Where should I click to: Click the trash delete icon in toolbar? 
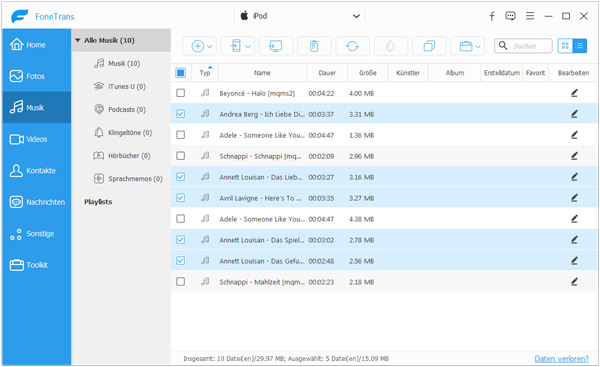click(x=314, y=46)
